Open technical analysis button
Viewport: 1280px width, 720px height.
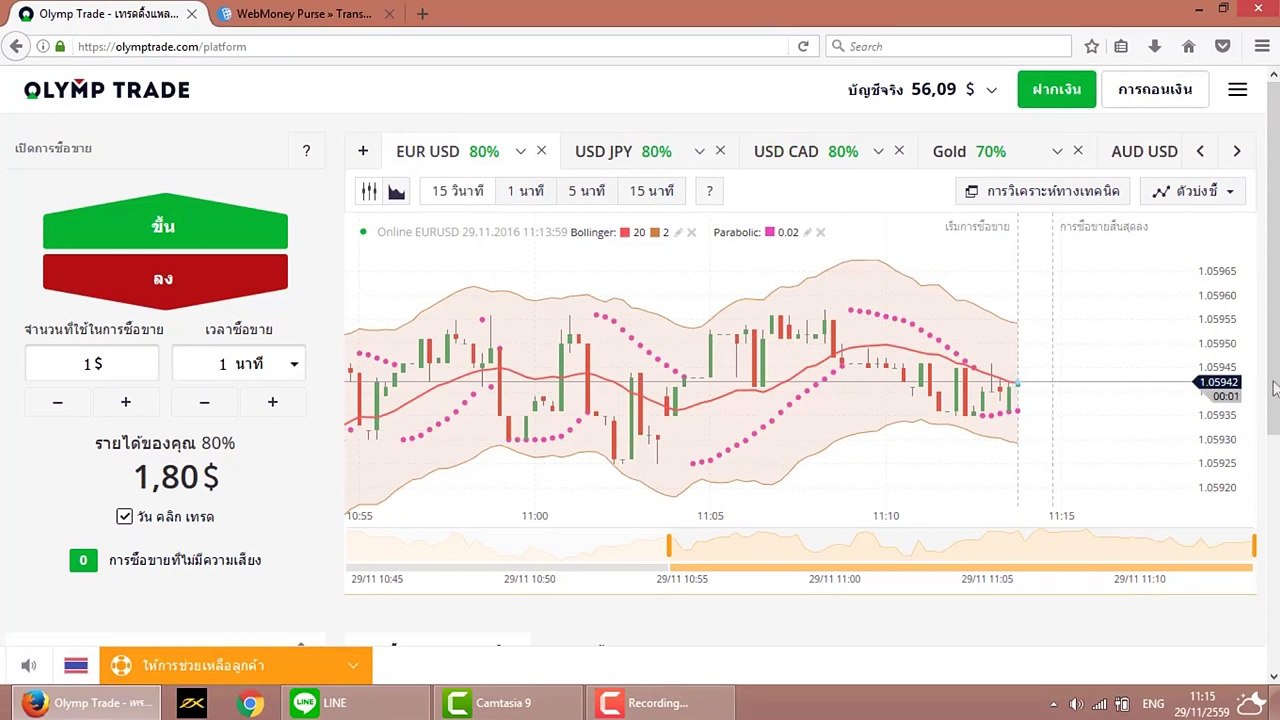point(1044,191)
